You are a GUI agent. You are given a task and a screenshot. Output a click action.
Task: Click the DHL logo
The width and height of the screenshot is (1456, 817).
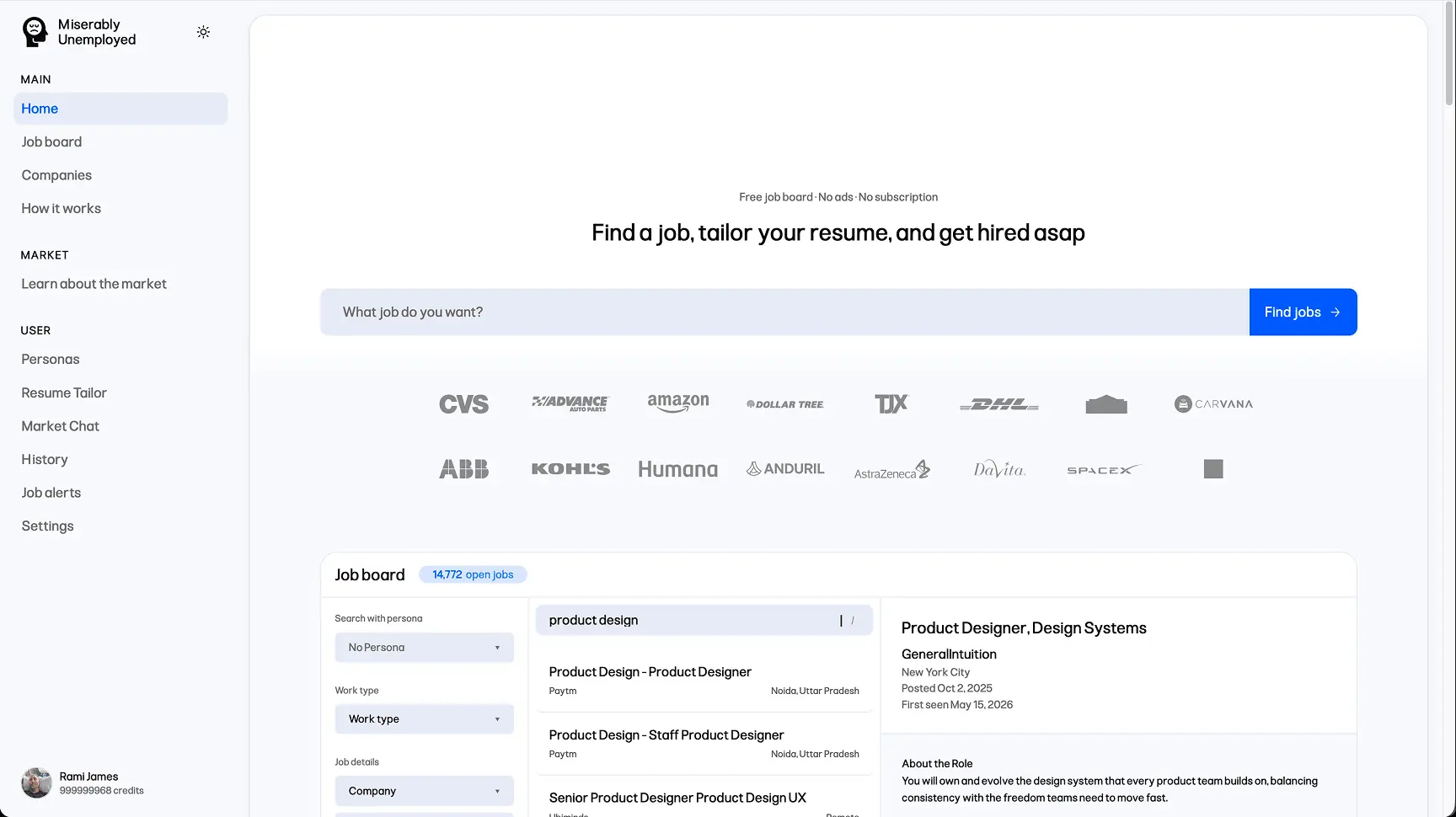[999, 404]
